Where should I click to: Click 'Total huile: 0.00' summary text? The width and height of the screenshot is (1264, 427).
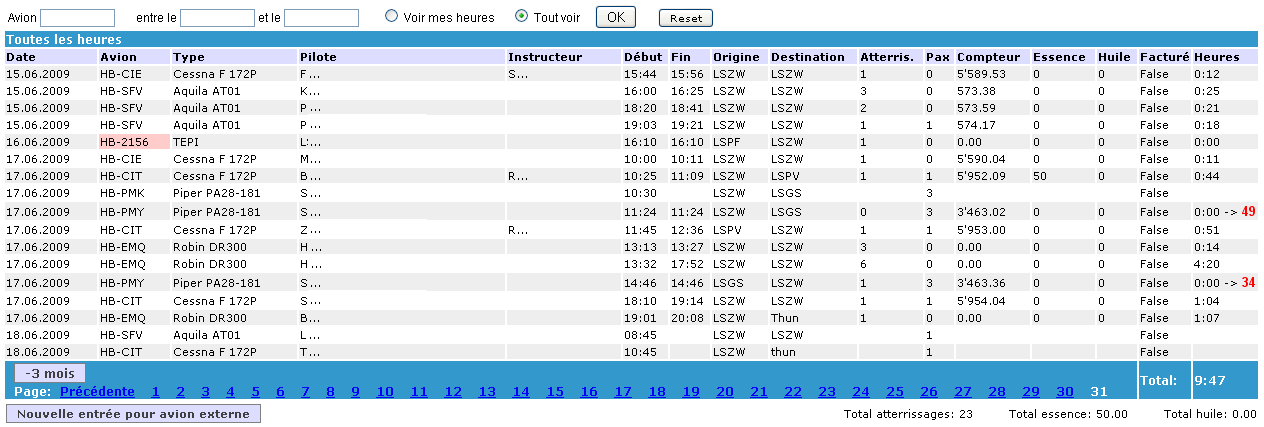(x=1210, y=414)
